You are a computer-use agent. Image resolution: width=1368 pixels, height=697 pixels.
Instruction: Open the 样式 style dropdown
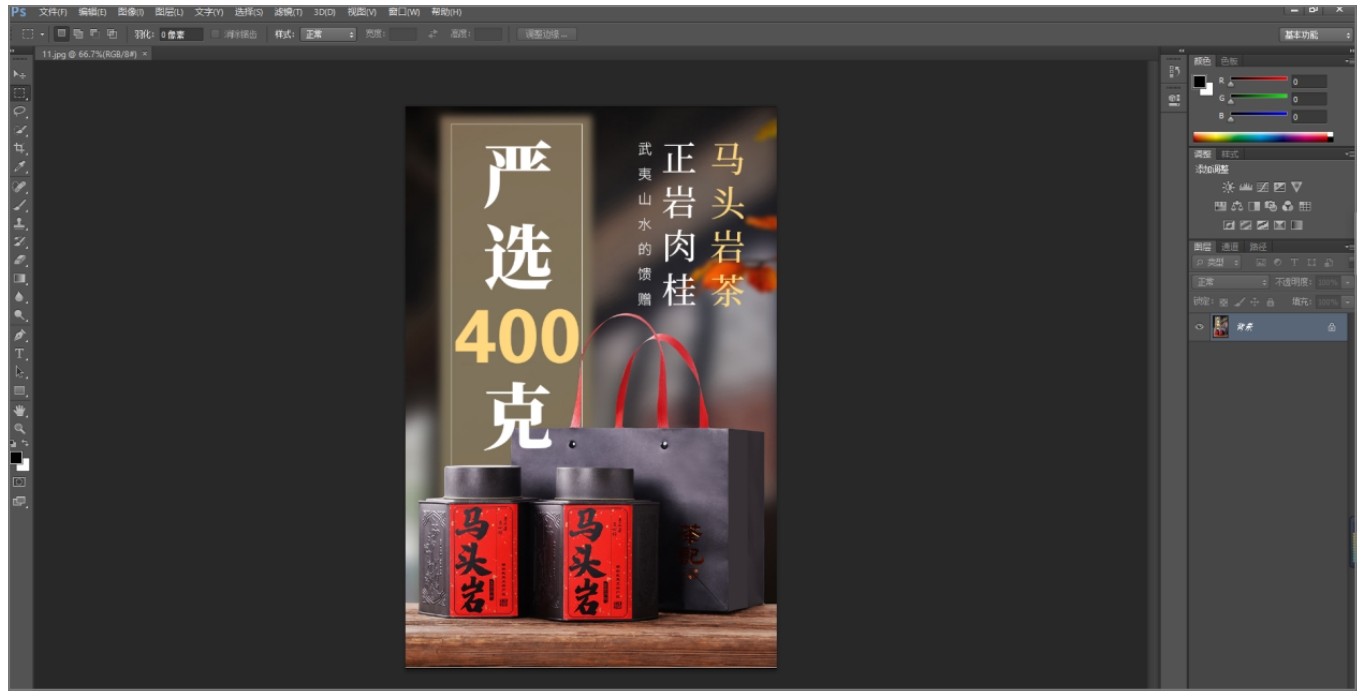tap(329, 34)
